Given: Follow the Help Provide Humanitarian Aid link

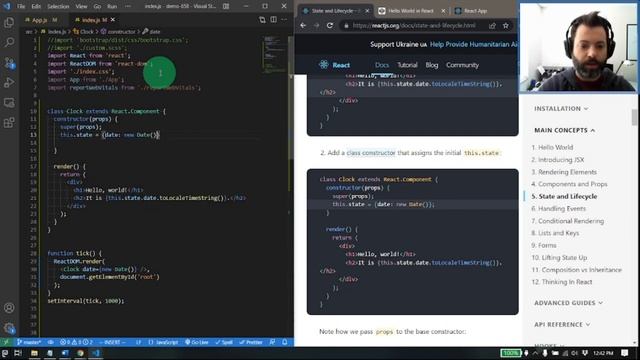Looking at the screenshot, I should [x=473, y=44].
